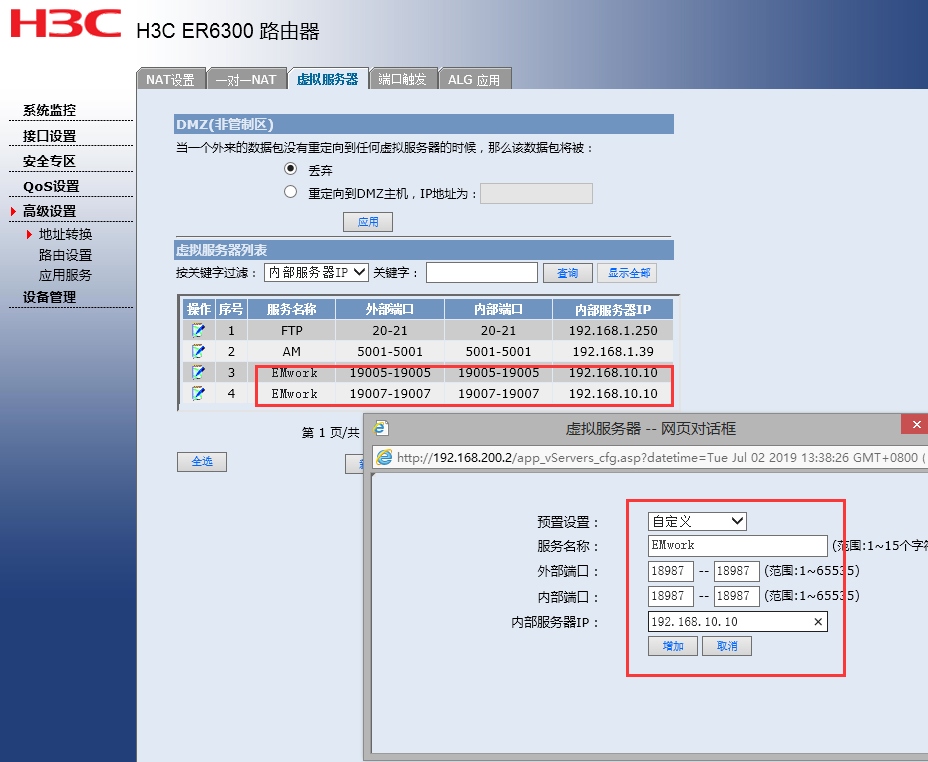This screenshot has width=928, height=762.
Task: Click edit icon for AM row
Action: click(x=198, y=351)
